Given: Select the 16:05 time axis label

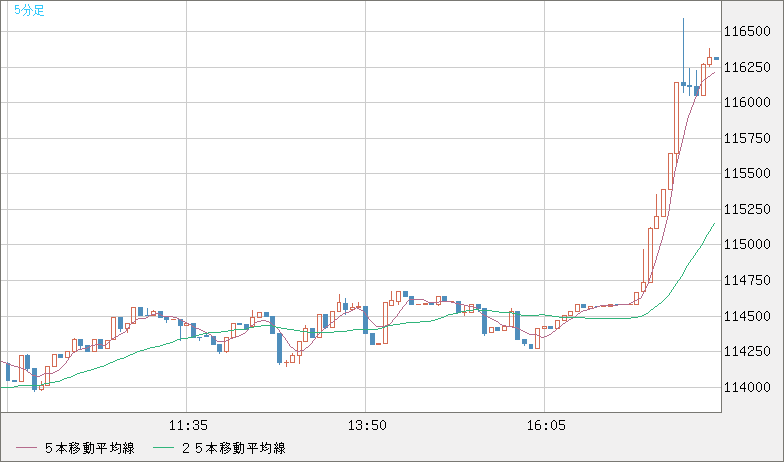Looking at the screenshot, I should point(545,425).
